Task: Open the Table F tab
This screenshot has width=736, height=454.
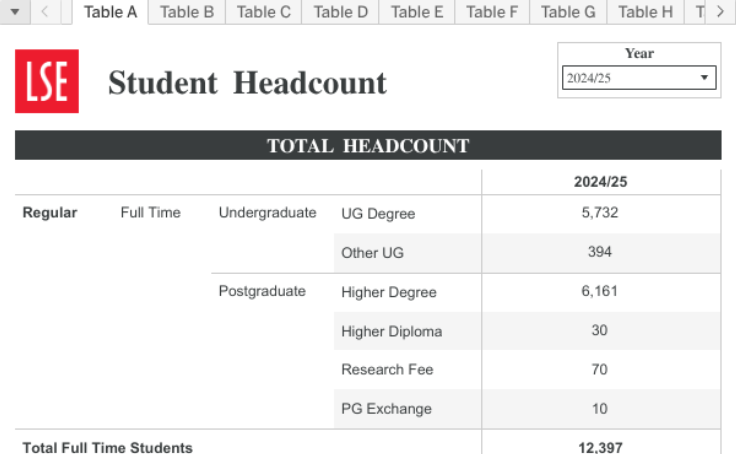Action: (492, 12)
